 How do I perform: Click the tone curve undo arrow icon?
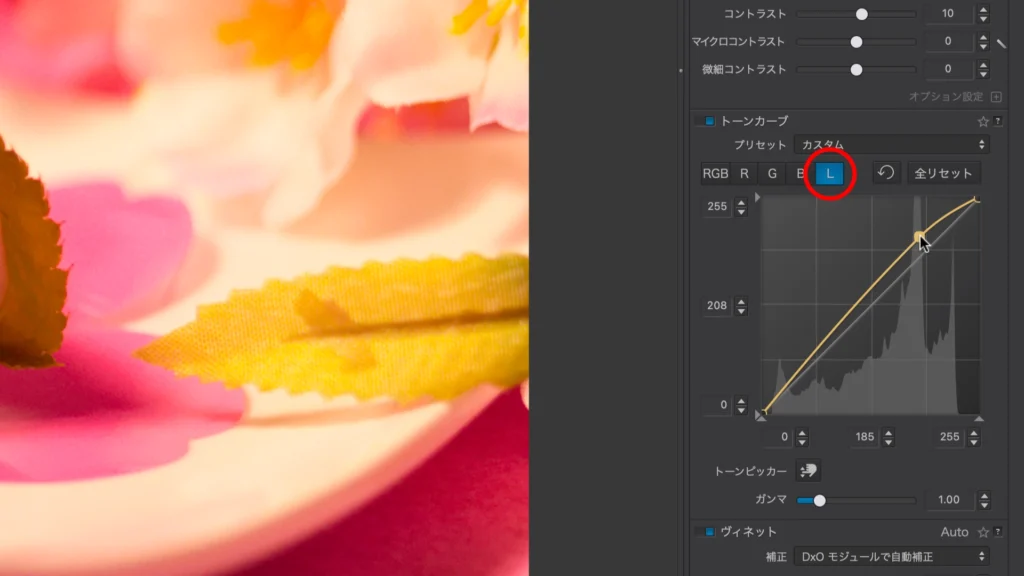(x=885, y=173)
